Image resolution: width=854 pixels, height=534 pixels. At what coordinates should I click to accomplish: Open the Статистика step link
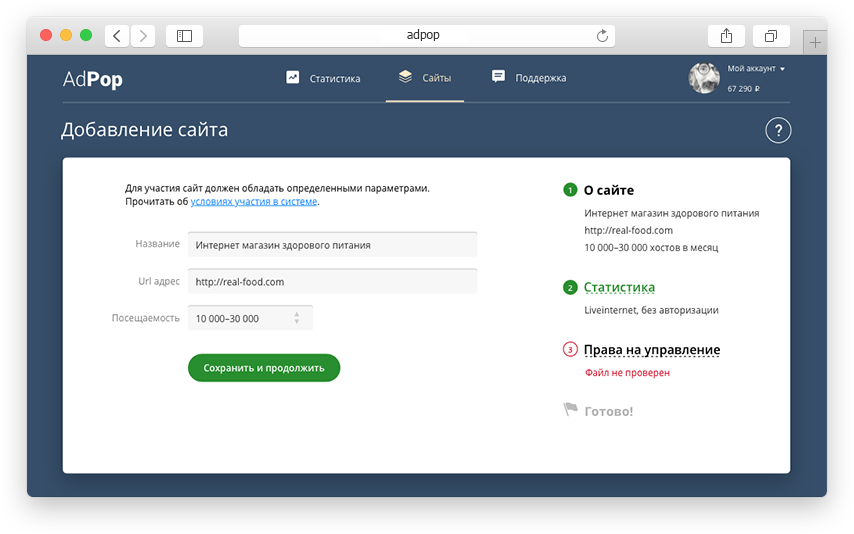619,287
